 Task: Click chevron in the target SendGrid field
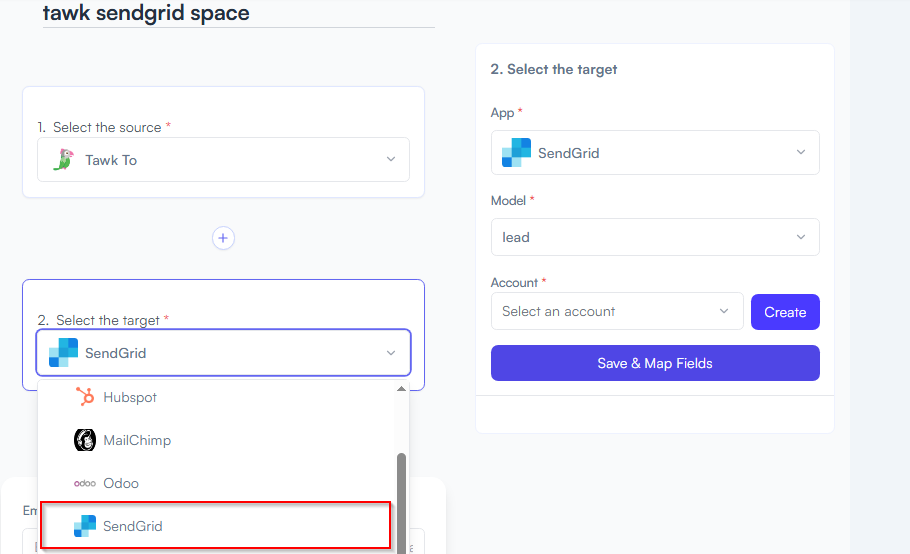point(391,353)
